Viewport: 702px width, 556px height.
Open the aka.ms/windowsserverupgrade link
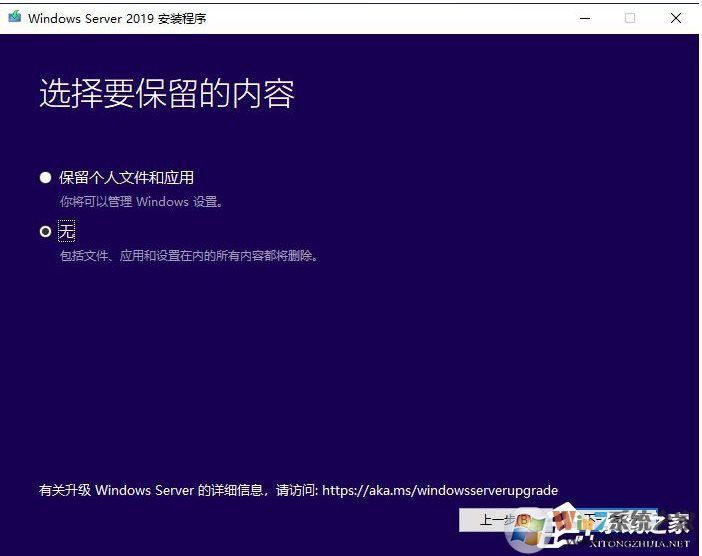point(440,490)
